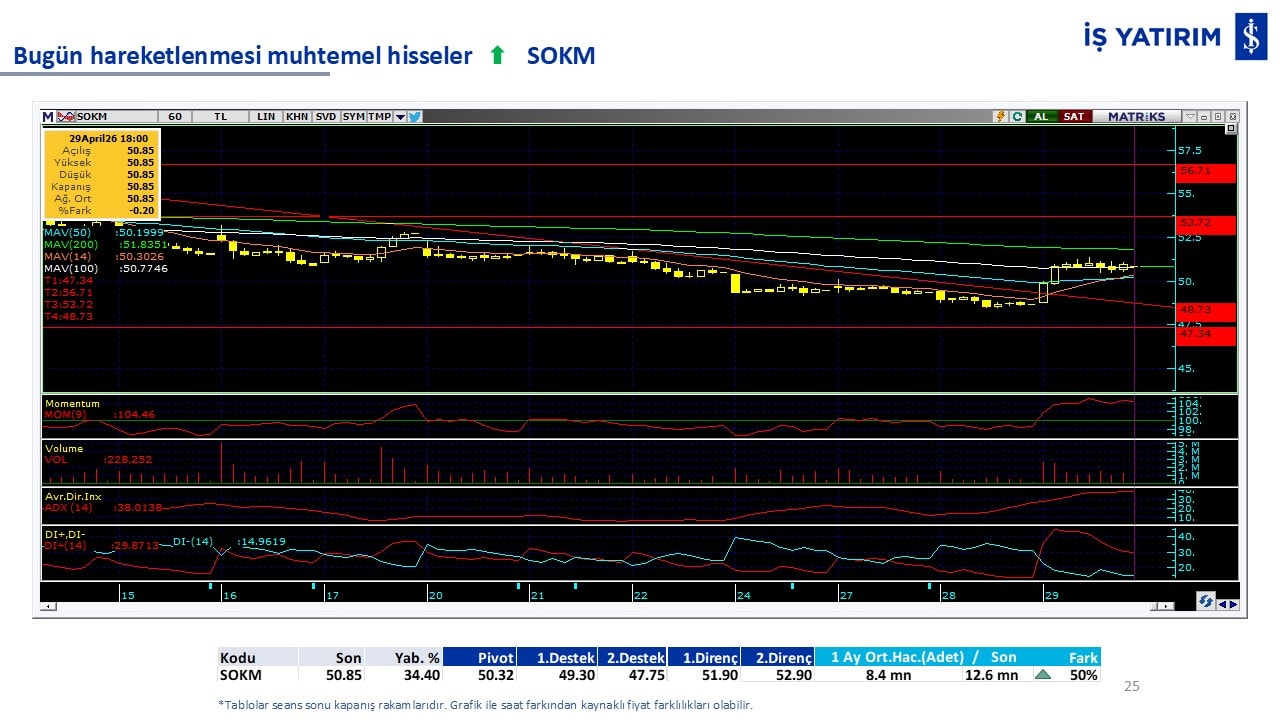Image resolution: width=1280 pixels, height=720 pixels.
Task: Expand the triangle menu beside MATRIKS
Action: [x=1190, y=116]
